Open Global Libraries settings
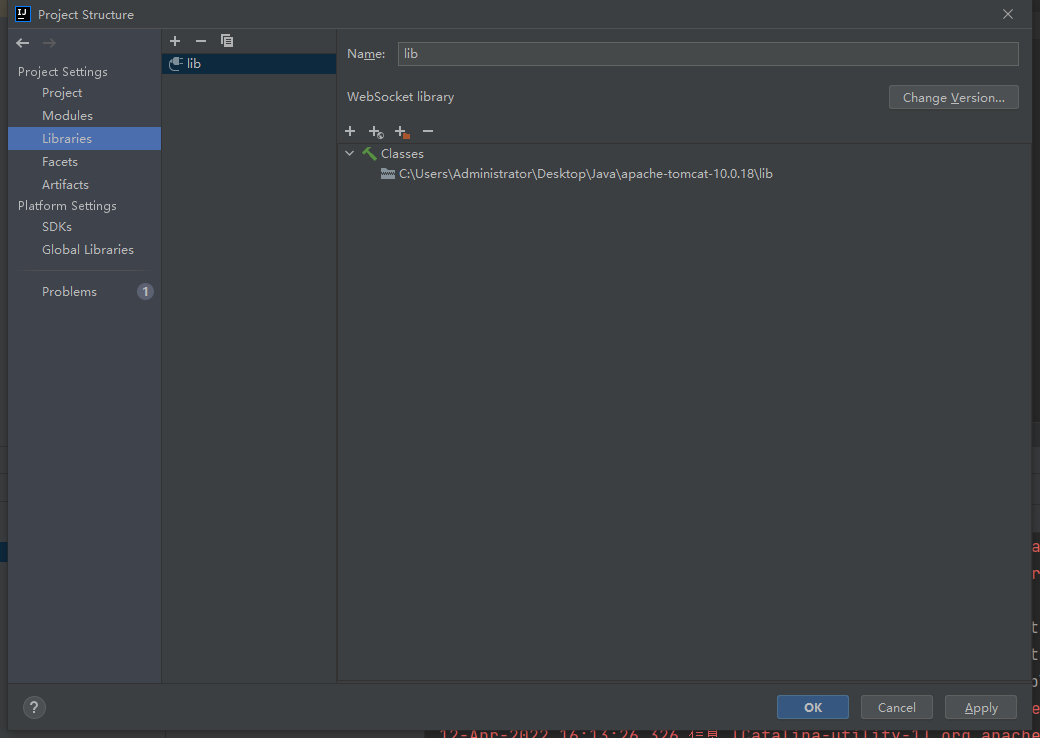Image resolution: width=1040 pixels, height=738 pixels. coord(88,250)
